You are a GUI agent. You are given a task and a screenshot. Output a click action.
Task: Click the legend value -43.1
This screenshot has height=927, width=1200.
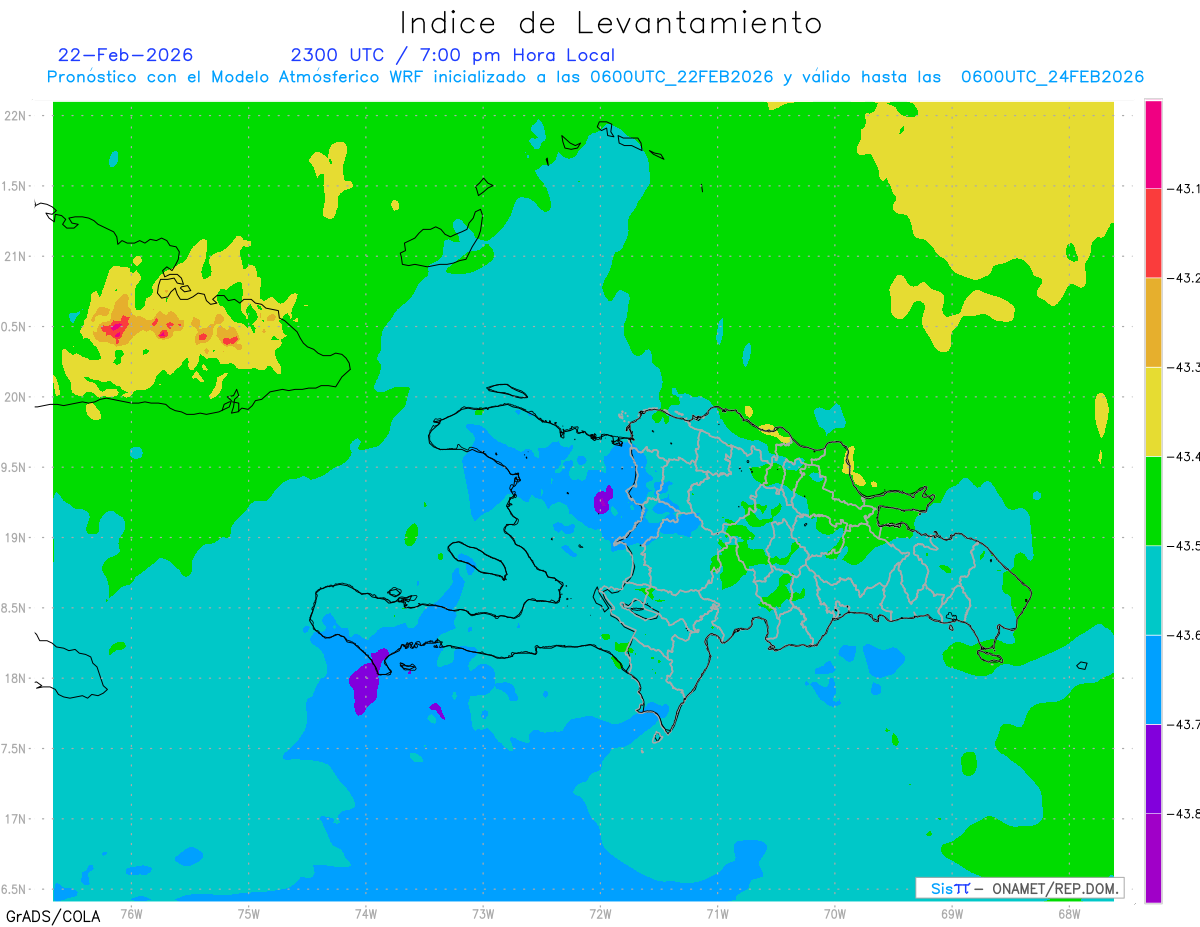[1186, 189]
